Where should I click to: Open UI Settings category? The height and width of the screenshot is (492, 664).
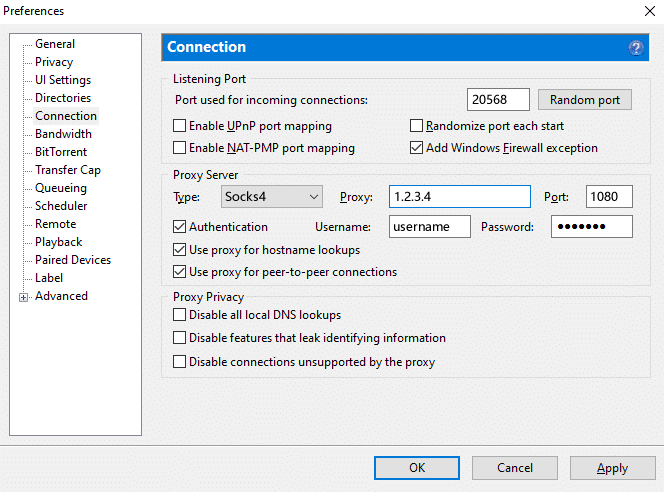(63, 80)
